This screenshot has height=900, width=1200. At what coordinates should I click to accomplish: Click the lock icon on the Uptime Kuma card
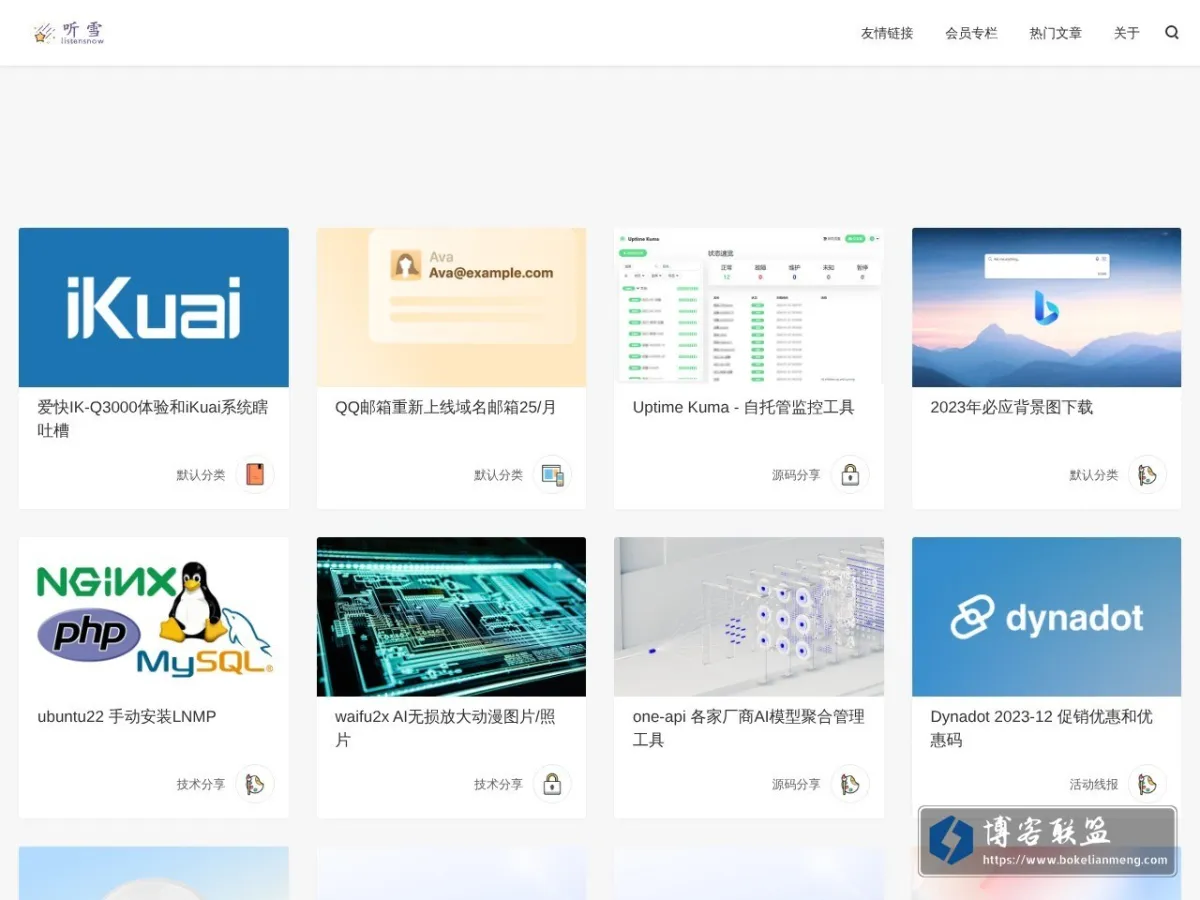tap(850, 475)
